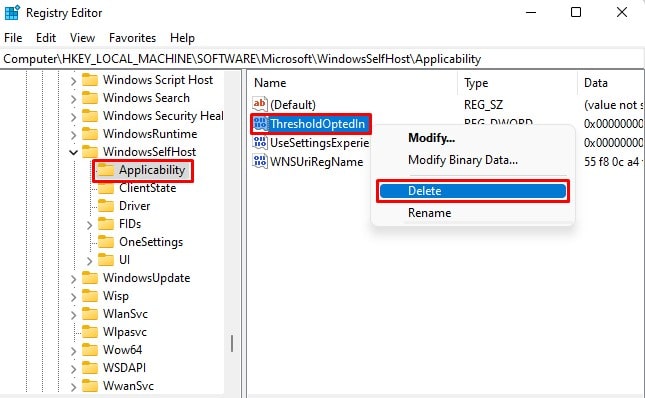Expand the Windows Search key
The width and height of the screenshot is (645, 398).
tap(73, 99)
